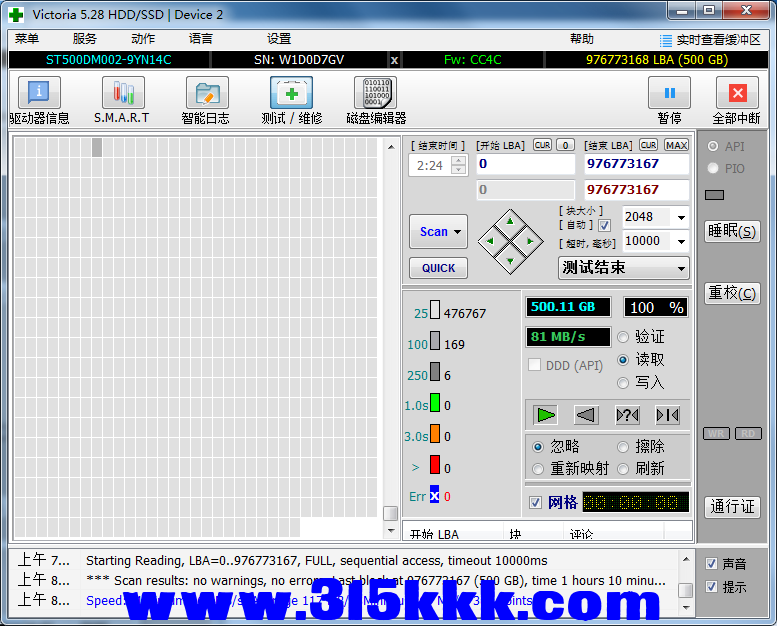
Task: Click the left arrow on navigation diamond
Action: [x=490, y=241]
